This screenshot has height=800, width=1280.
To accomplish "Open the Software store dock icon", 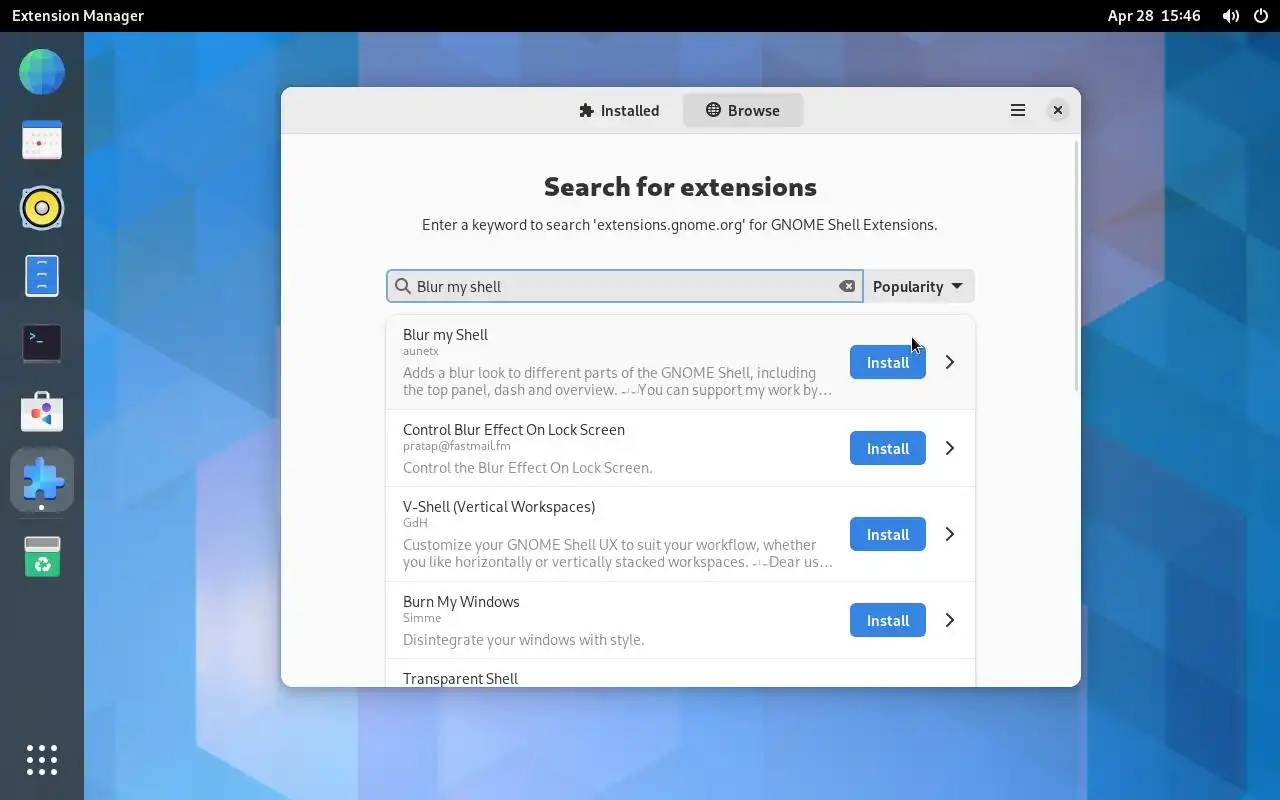I will click(42, 412).
